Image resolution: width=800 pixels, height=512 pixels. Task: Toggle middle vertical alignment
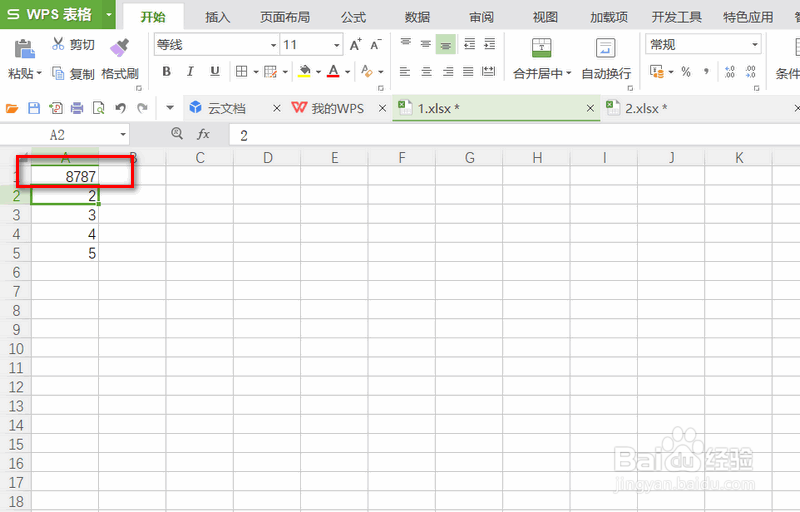[x=426, y=44]
